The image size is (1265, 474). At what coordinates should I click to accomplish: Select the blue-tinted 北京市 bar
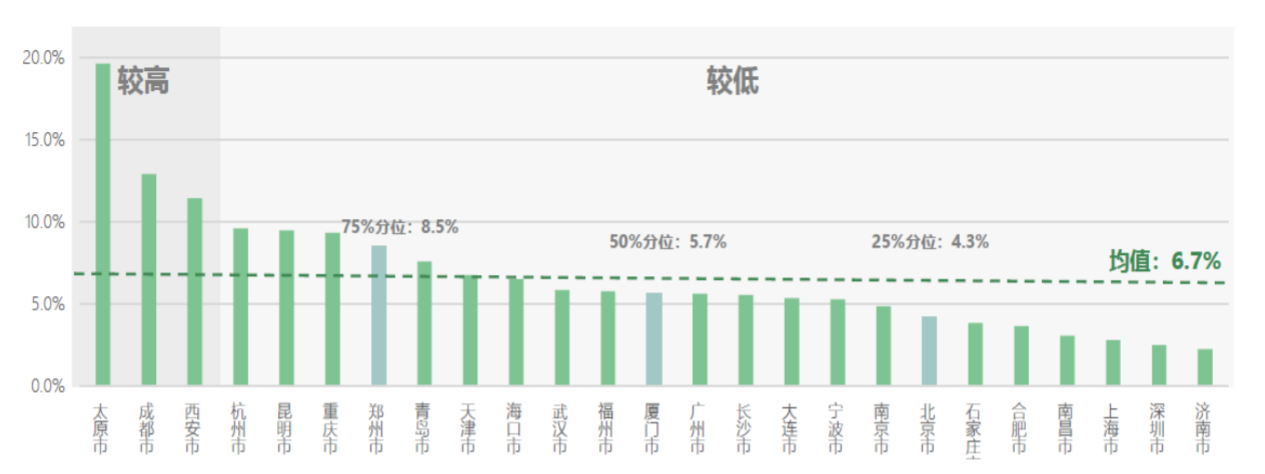(929, 350)
